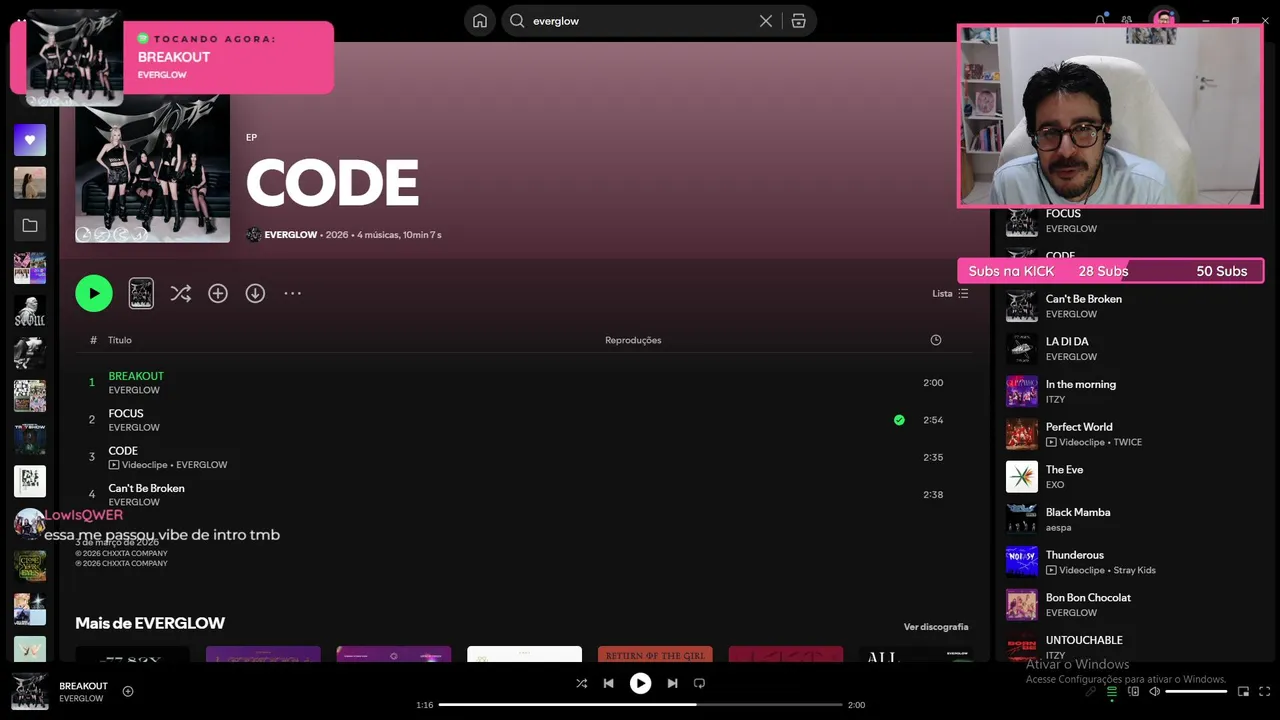Open the friend activity icon
This screenshot has width=1280, height=720.
[x=1127, y=20]
